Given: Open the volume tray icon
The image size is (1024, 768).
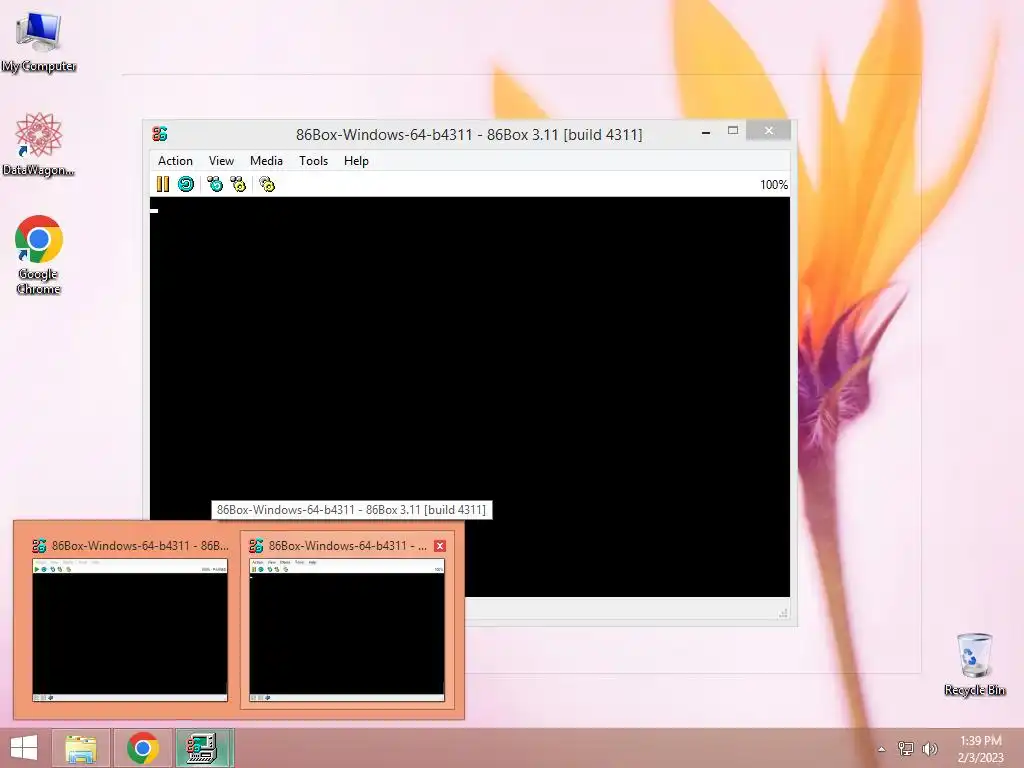Looking at the screenshot, I should (x=930, y=748).
